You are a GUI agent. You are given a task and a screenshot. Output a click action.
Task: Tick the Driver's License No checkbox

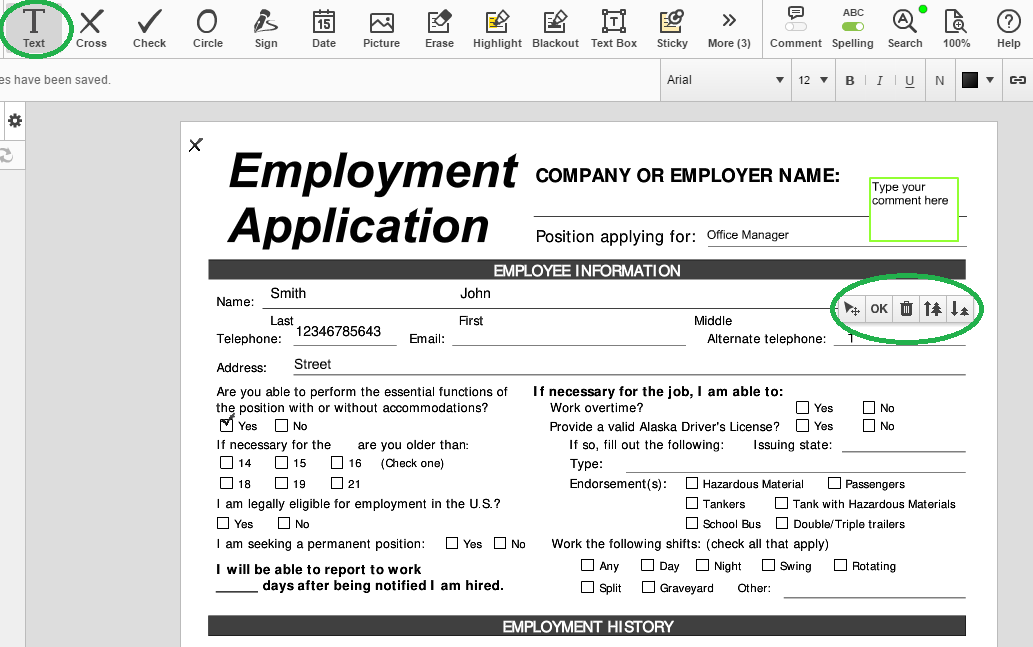(x=869, y=426)
